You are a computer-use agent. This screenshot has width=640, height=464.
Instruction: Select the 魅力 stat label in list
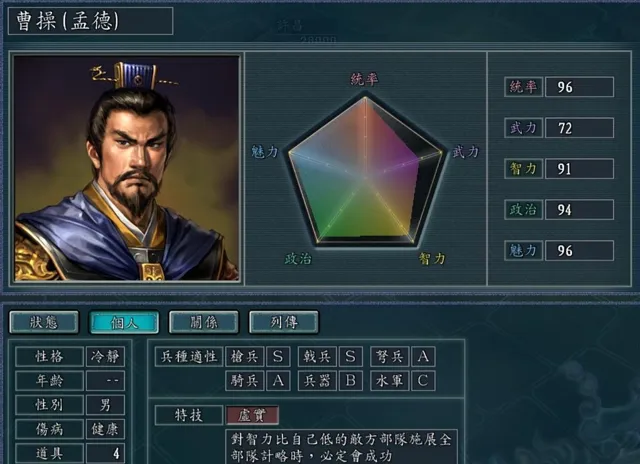coord(523,250)
